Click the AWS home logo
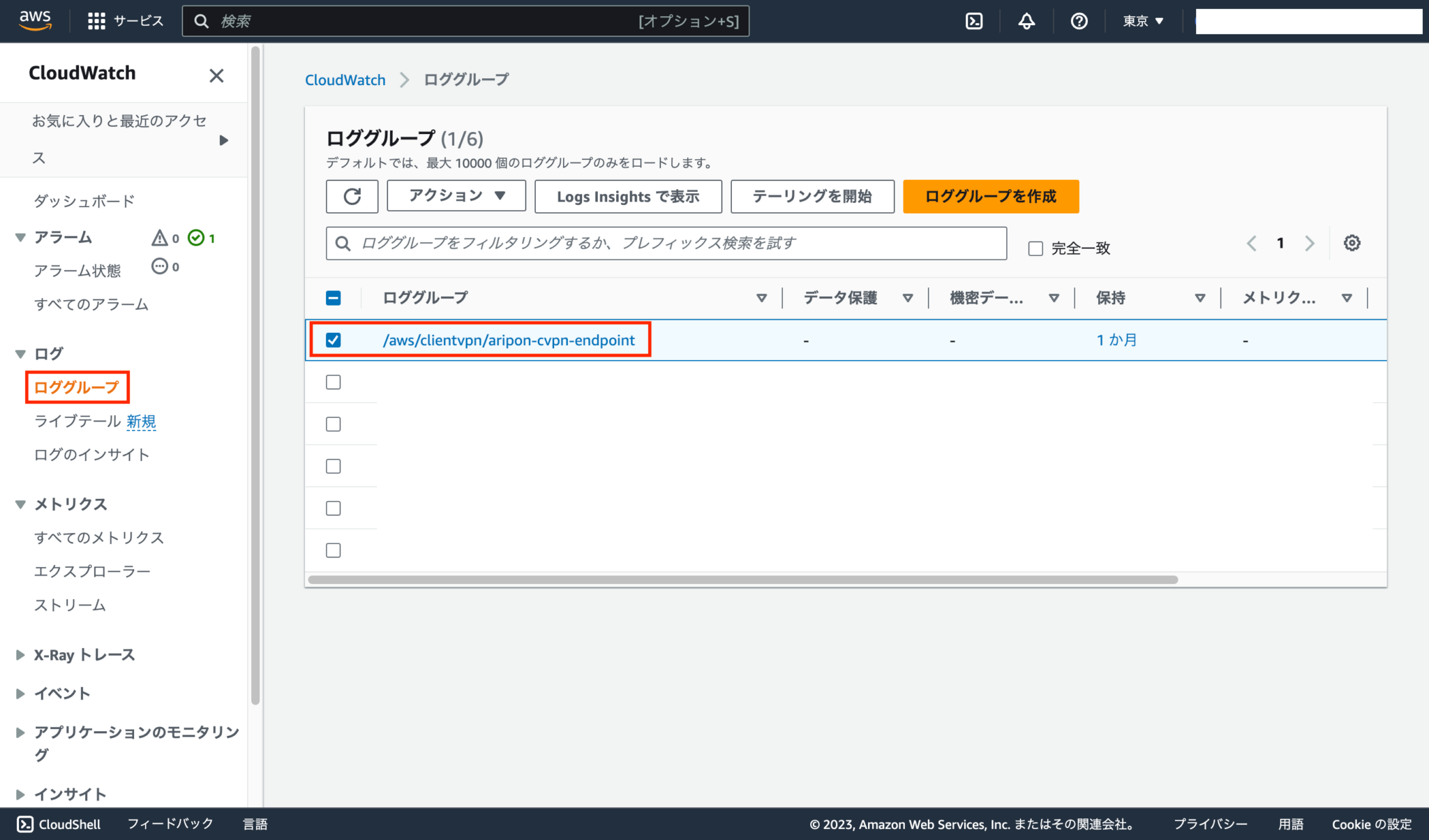 click(34, 21)
